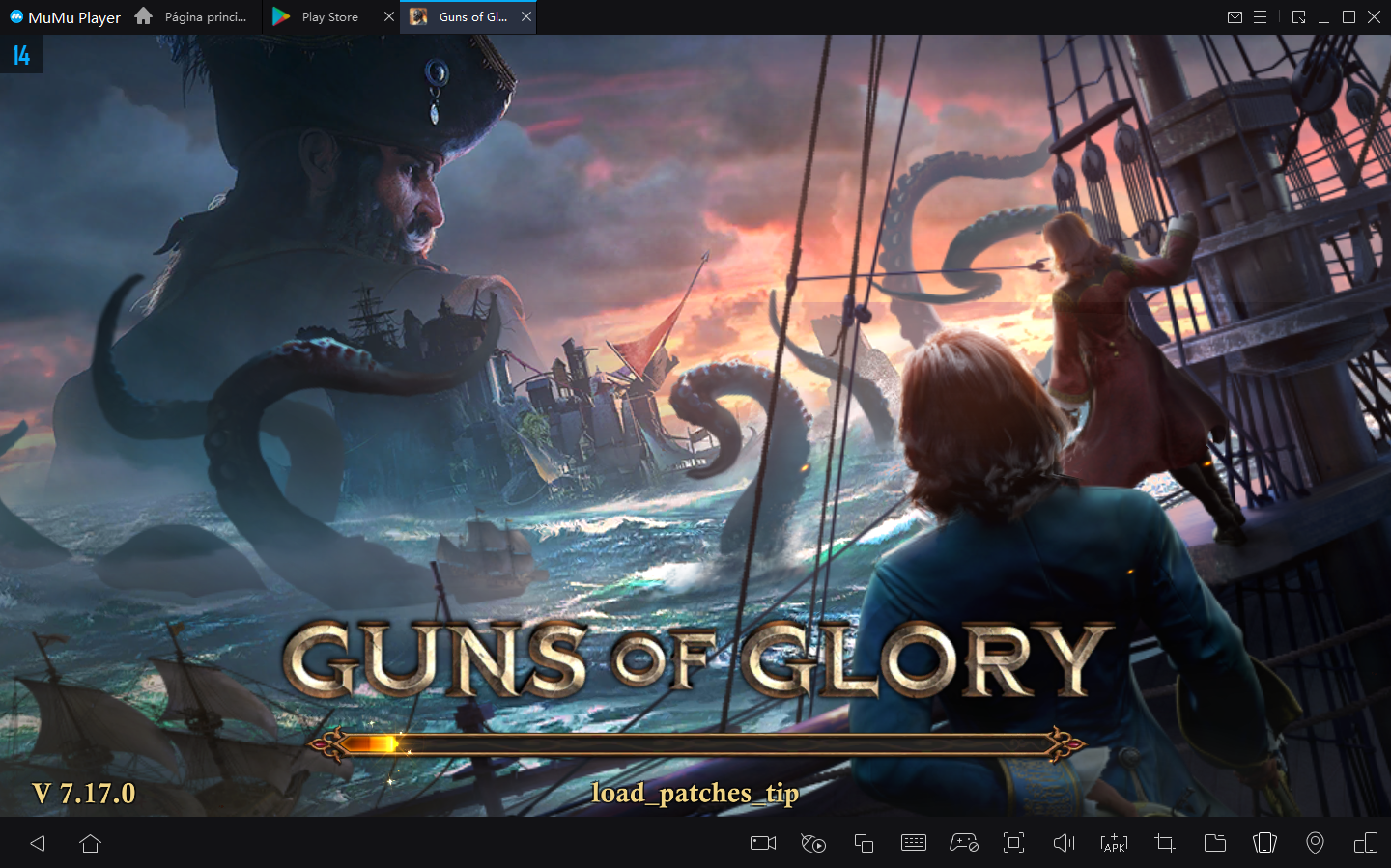The image size is (1391, 868).
Task: Clone the current emulator instance
Action: [x=864, y=843]
